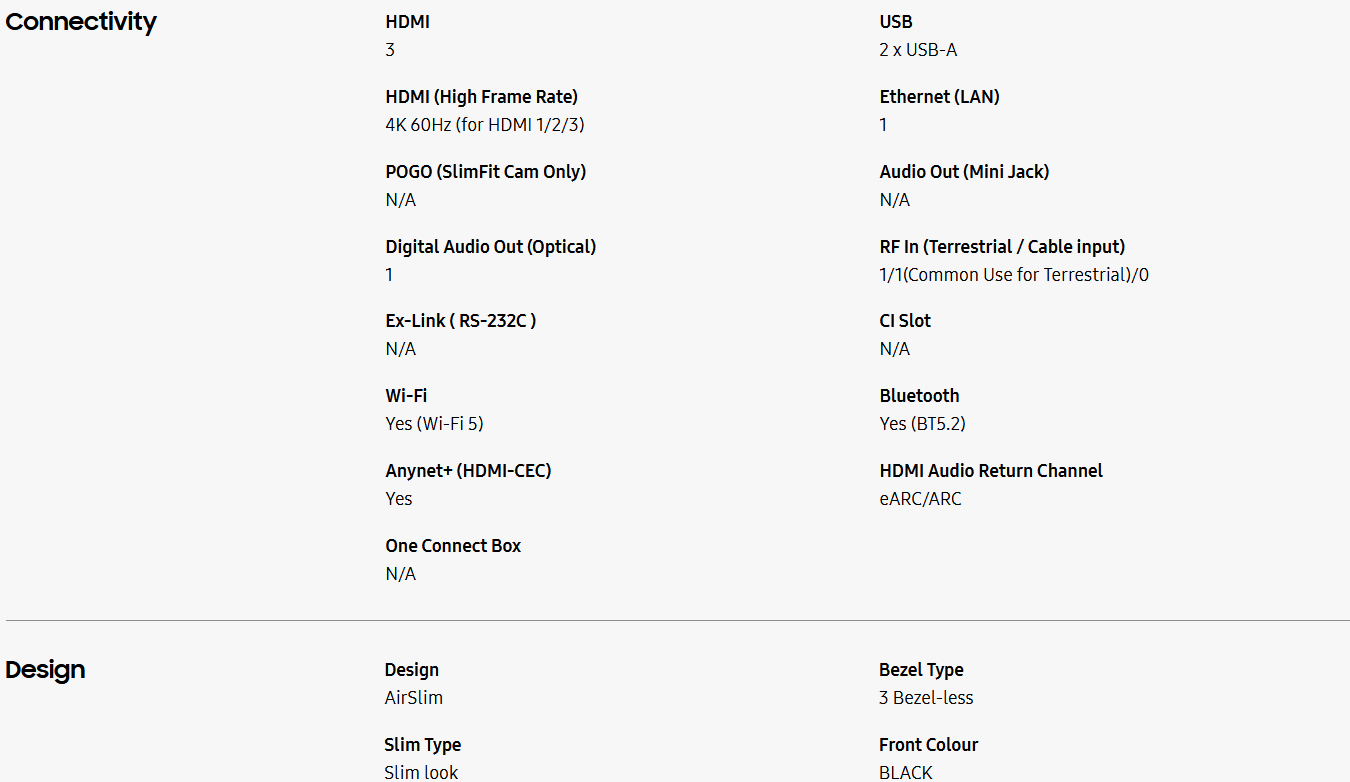Click the Yes (BT5.2) Bluetooth value
The image size is (1350, 782).
922,424
